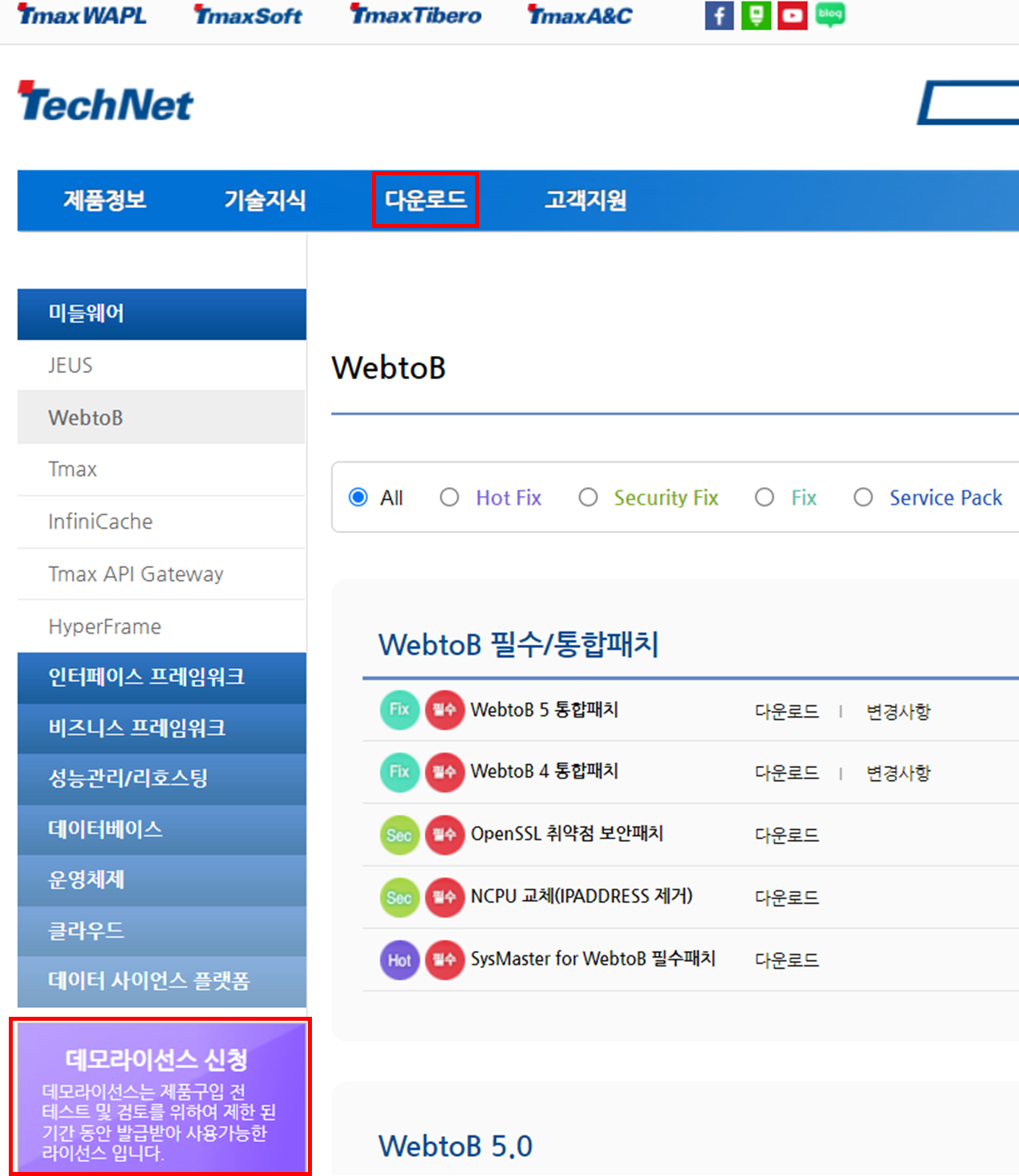
Task: Expand the 데이터베이스 category
Action: coord(161,830)
